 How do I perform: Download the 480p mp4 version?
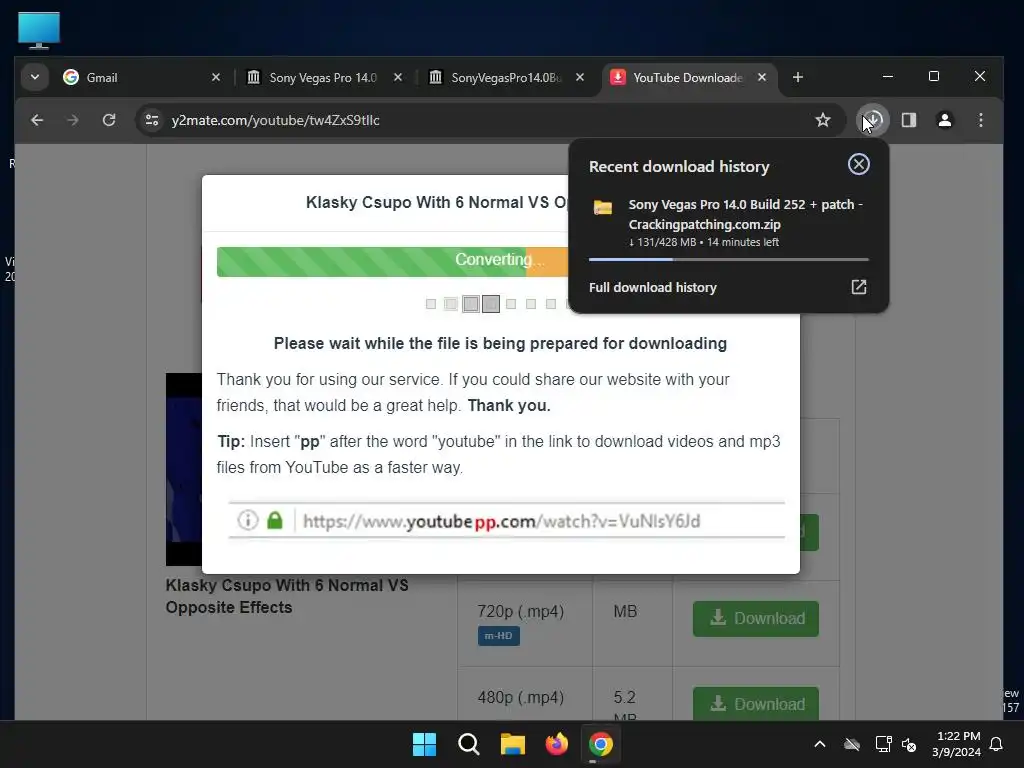pyautogui.click(x=756, y=704)
